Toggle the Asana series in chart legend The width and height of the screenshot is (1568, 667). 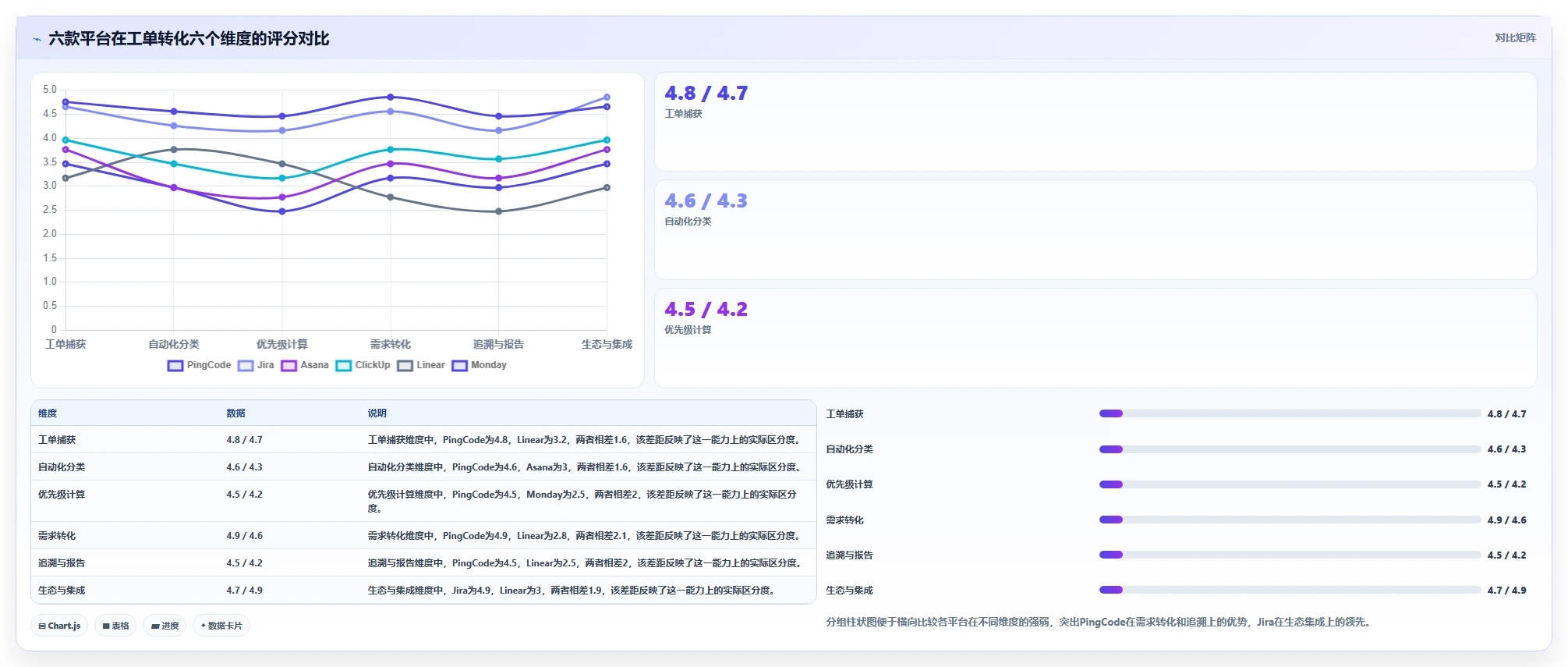[305, 365]
